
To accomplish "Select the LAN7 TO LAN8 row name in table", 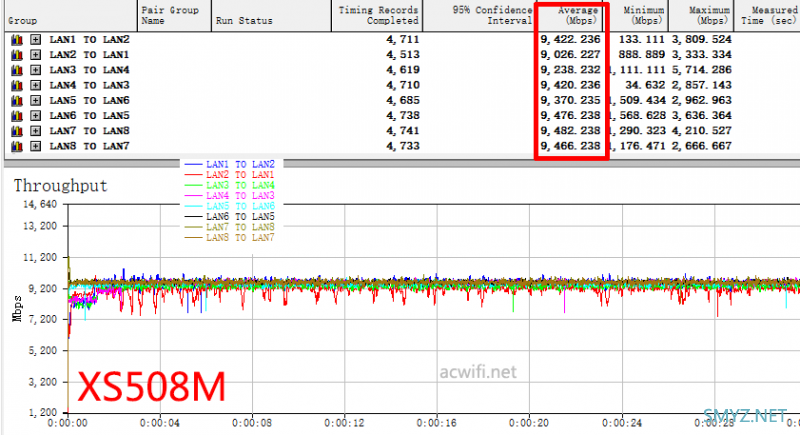I will (89, 132).
